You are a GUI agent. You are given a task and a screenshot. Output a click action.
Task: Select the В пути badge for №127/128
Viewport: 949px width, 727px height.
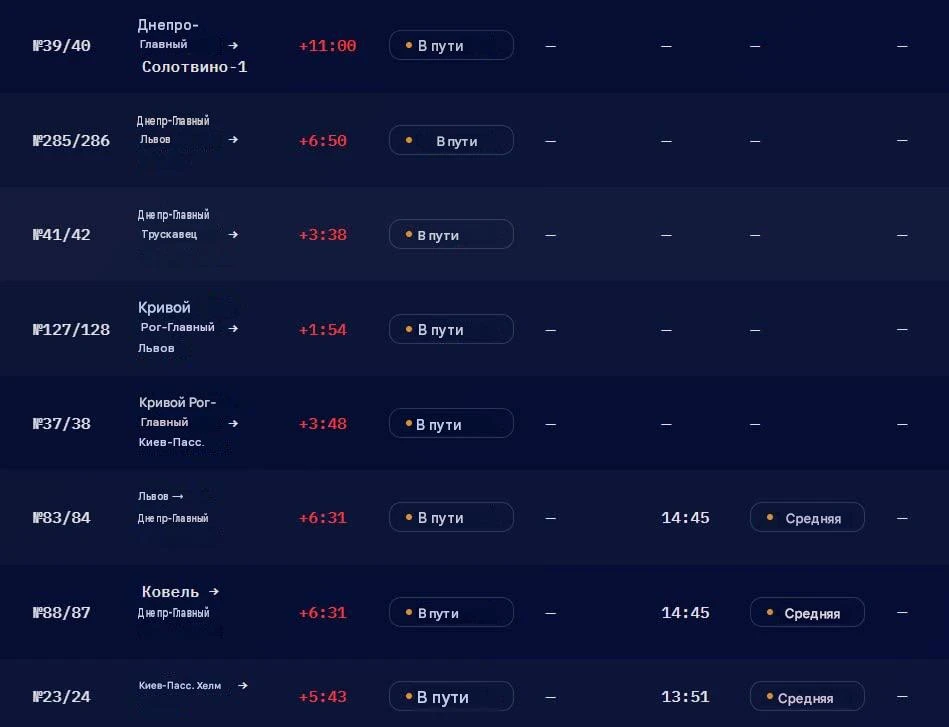click(x=452, y=329)
